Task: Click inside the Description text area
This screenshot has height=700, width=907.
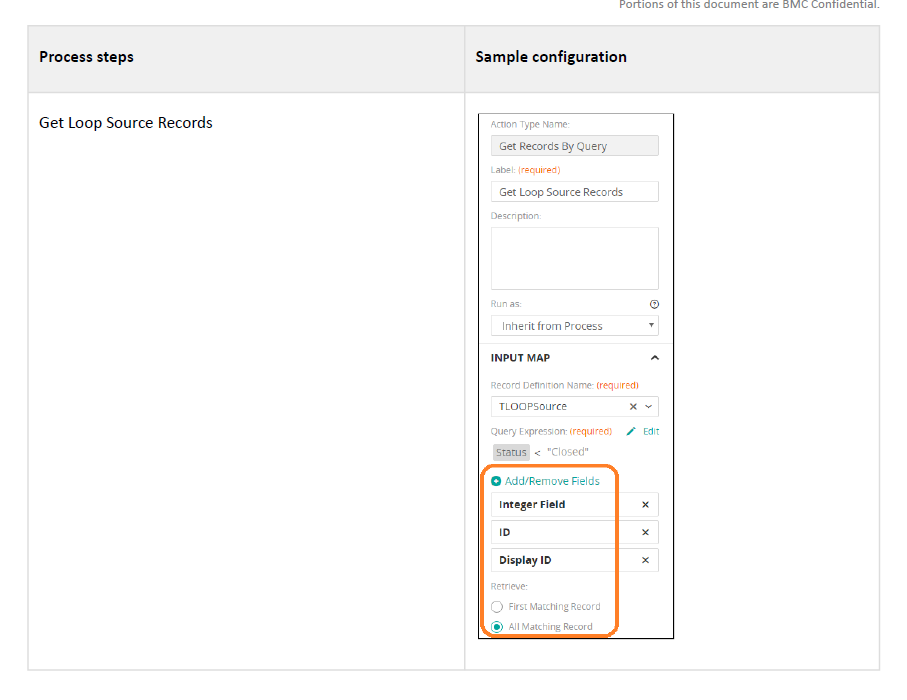Action: (x=574, y=258)
